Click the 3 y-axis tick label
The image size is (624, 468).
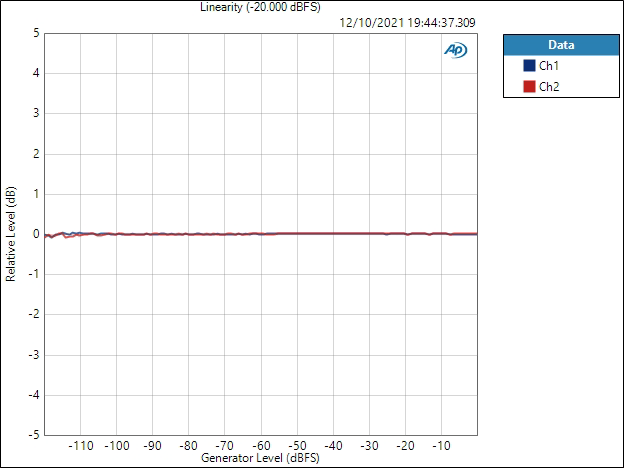(x=37, y=113)
